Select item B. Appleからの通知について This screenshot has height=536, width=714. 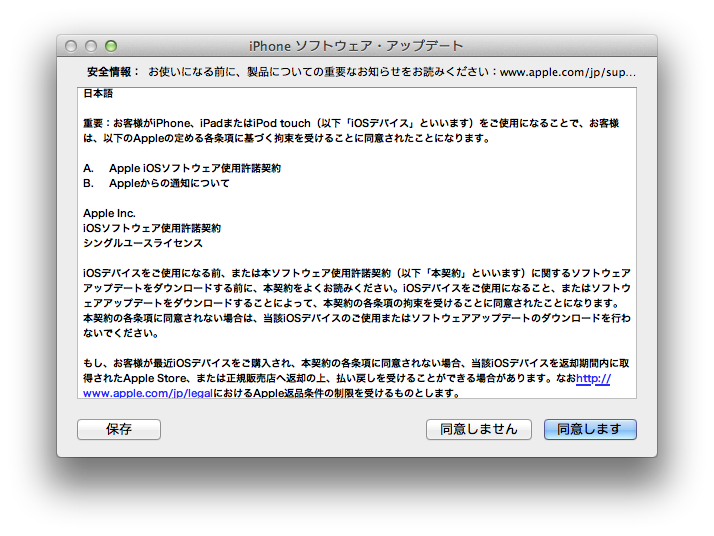click(x=156, y=183)
